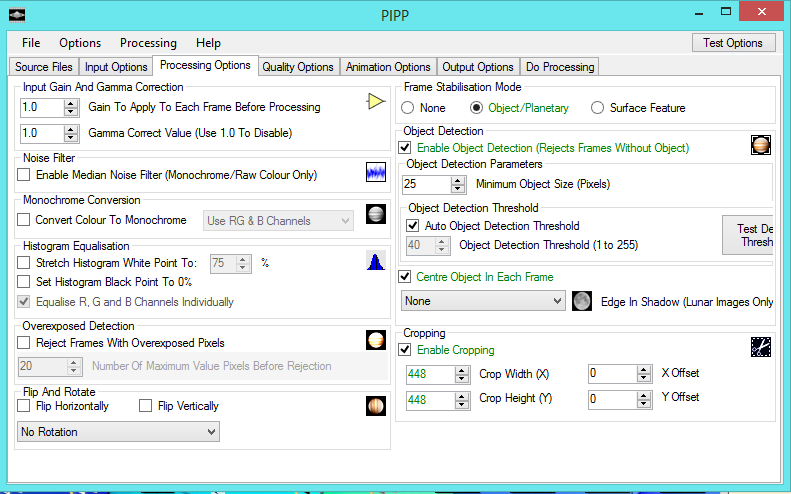The width and height of the screenshot is (791, 494).
Task: Click the grey moon icon
Action: 582,301
